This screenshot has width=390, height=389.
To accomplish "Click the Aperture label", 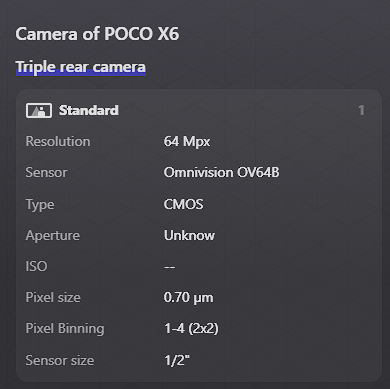I will pos(53,236).
